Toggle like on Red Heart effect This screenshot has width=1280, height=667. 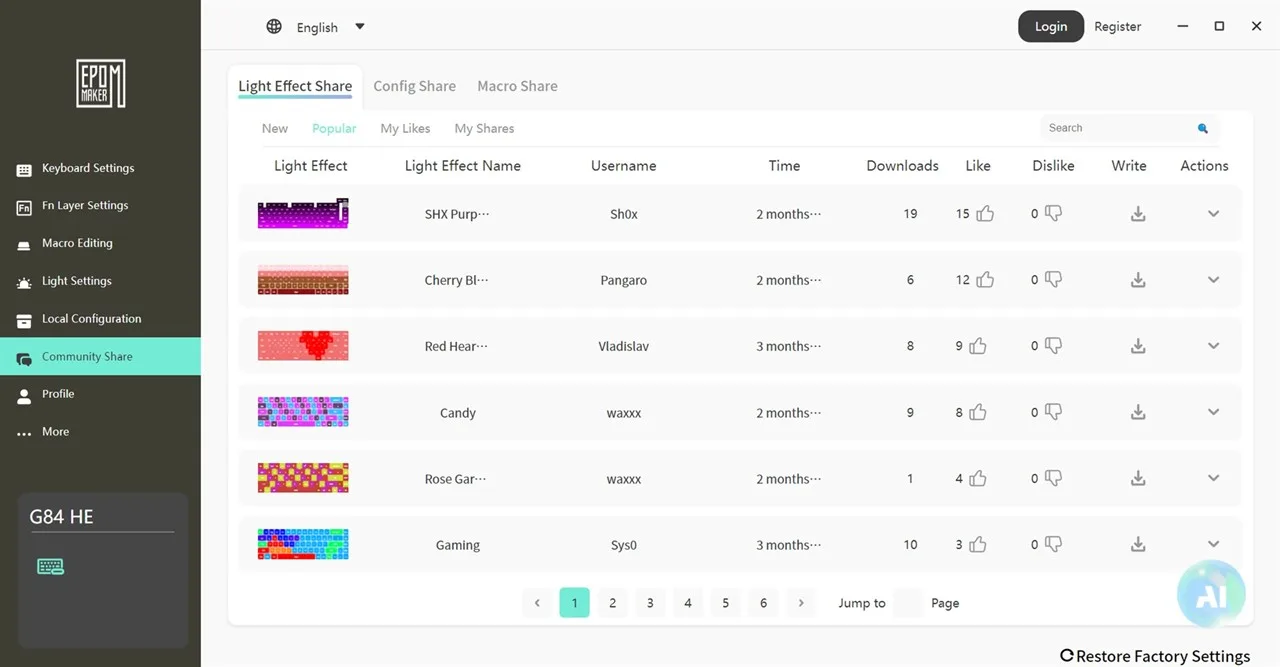pyautogui.click(x=978, y=346)
